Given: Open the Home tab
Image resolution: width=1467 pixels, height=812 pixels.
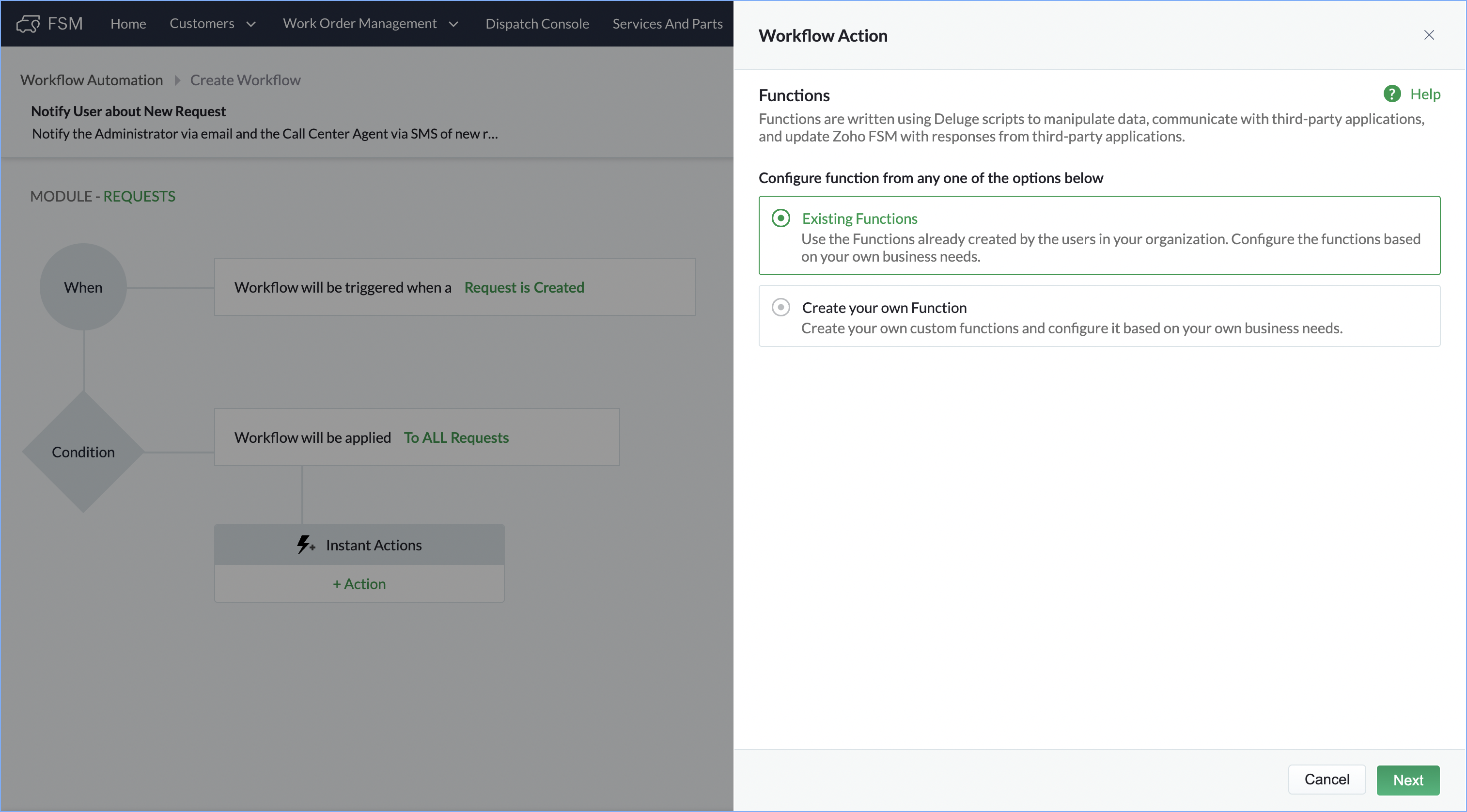Looking at the screenshot, I should pos(128,24).
